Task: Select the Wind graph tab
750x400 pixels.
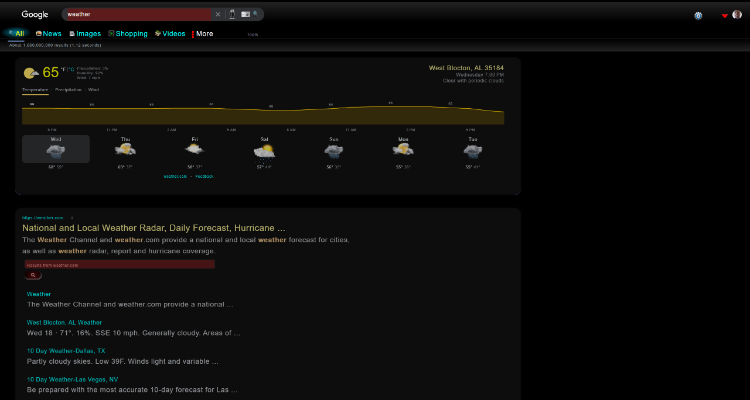Action: pos(93,90)
